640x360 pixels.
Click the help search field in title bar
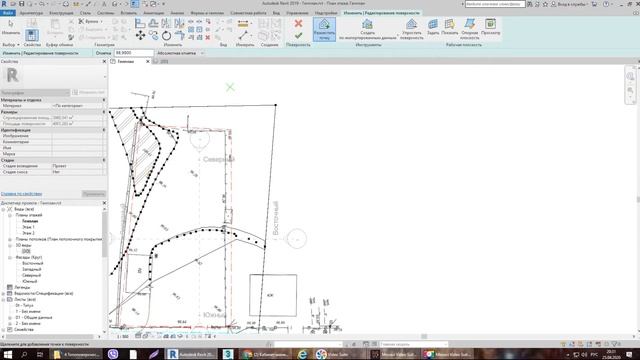point(495,4)
